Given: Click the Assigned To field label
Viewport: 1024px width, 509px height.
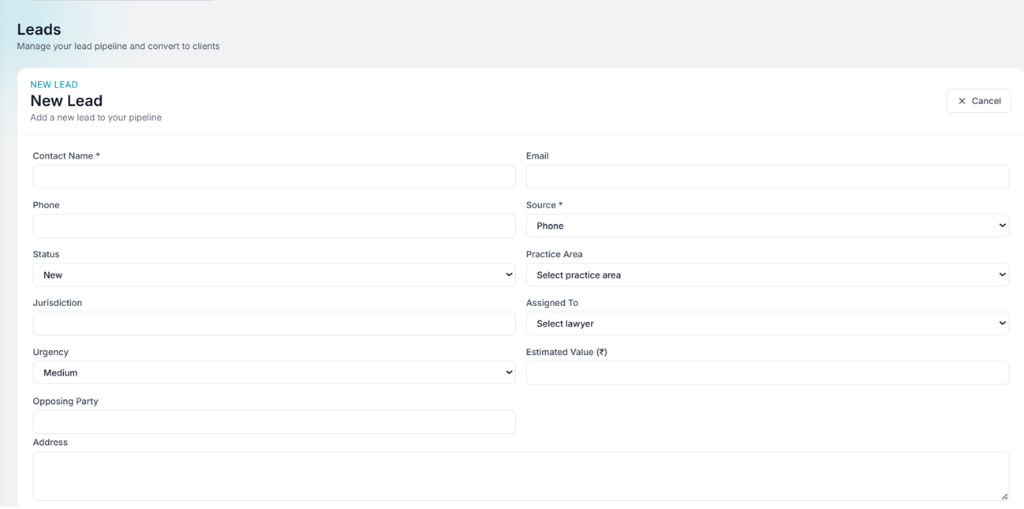Looking at the screenshot, I should point(552,303).
